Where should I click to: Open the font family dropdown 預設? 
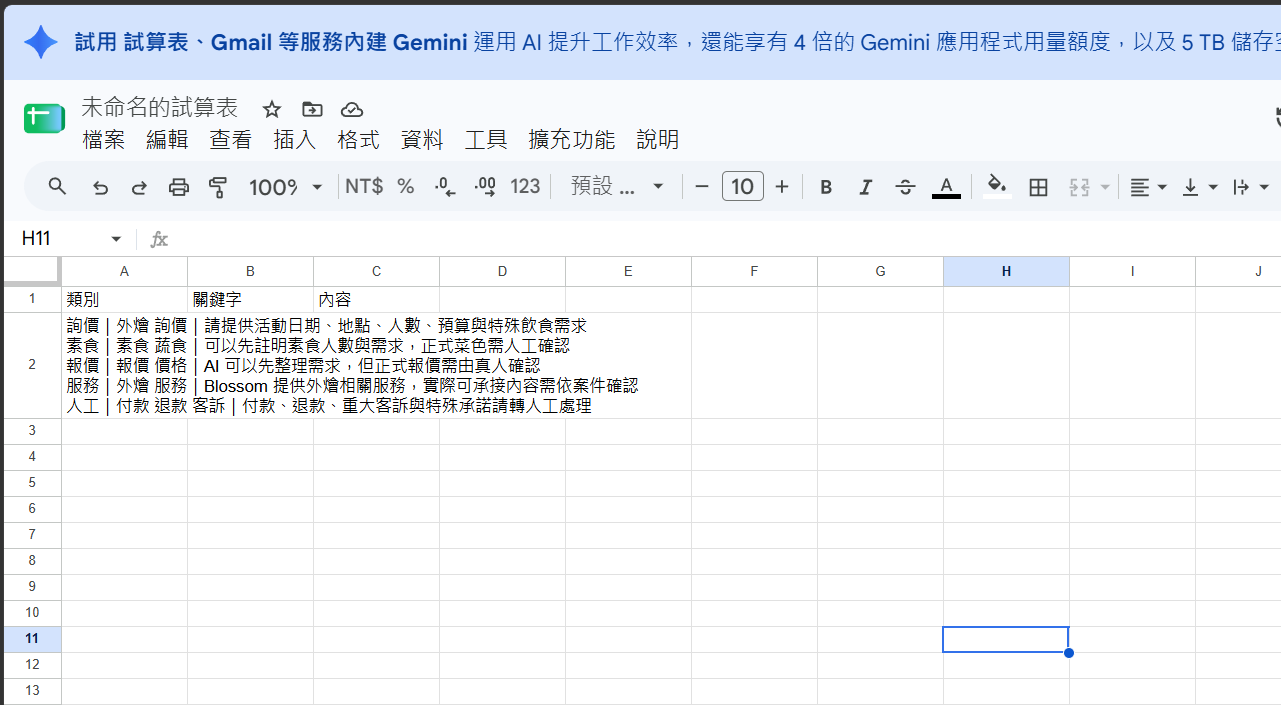coord(617,187)
